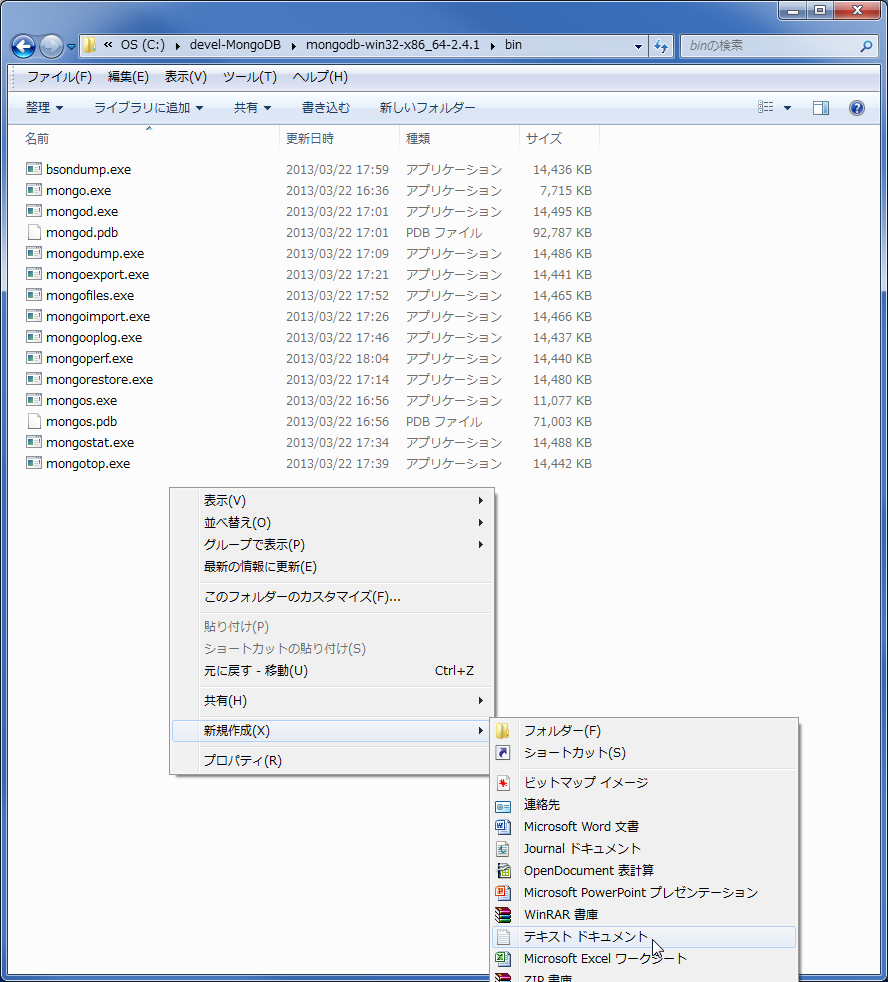Expand the 表示(V) context menu submenu
Viewport: 888px width, 982px height.
332,500
